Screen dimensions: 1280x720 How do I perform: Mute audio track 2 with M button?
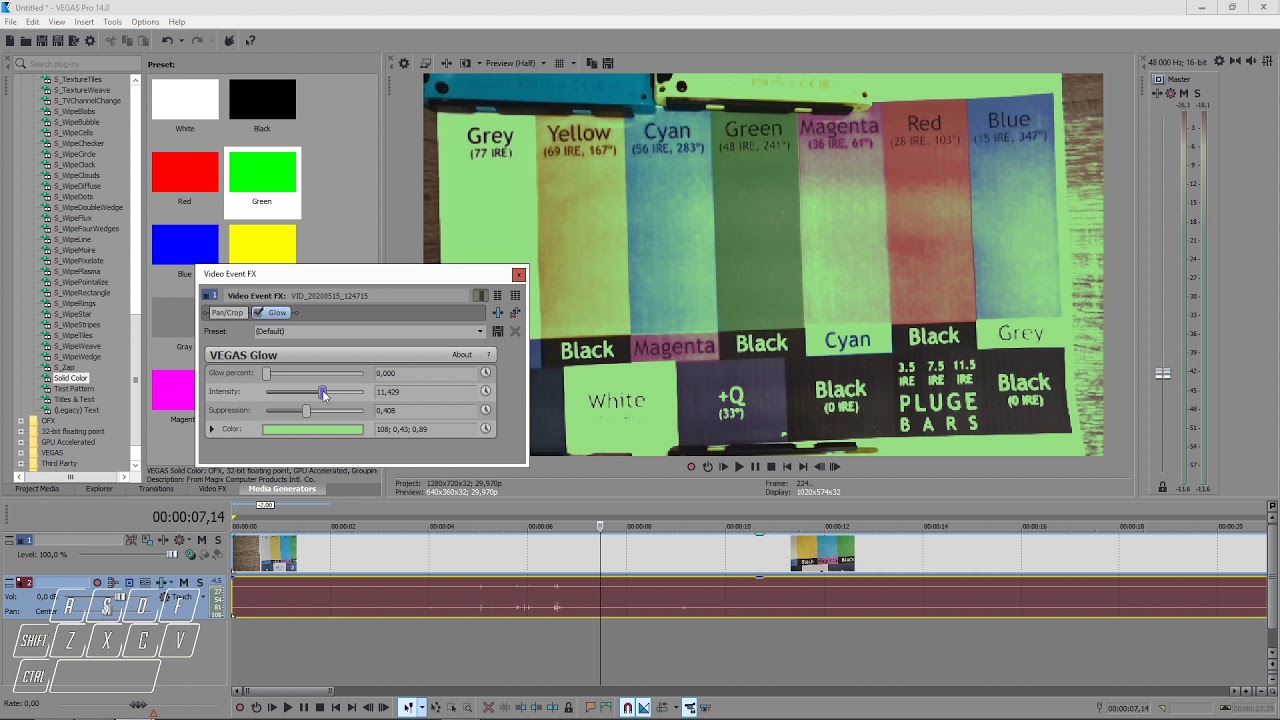point(184,583)
